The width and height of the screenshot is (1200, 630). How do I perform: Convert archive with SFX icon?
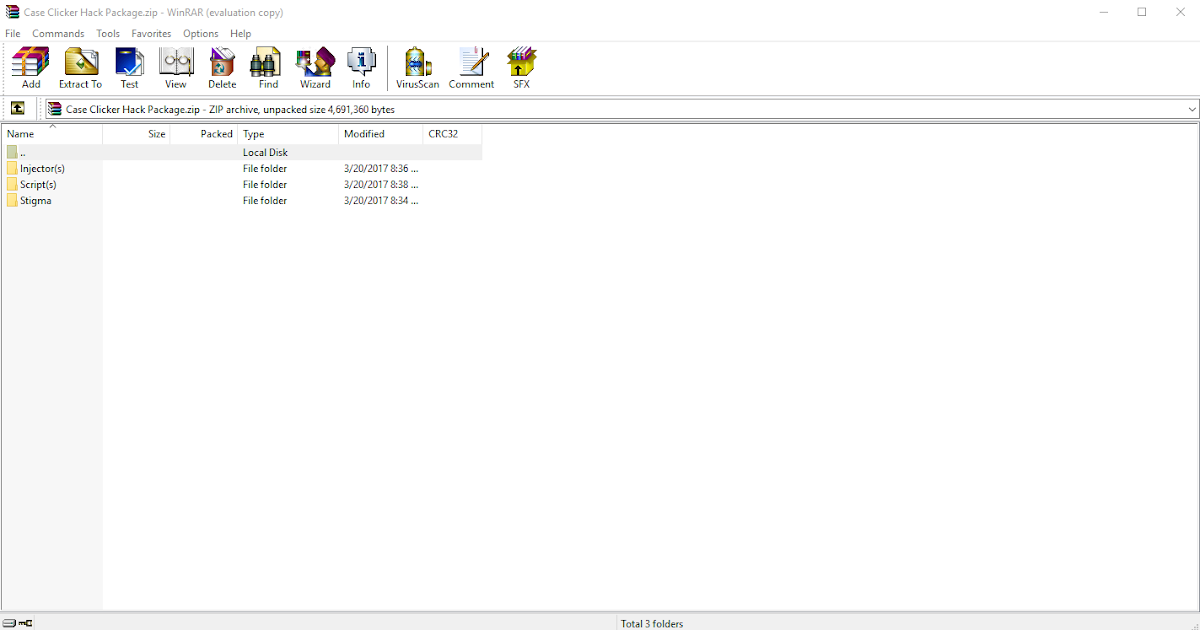(521, 68)
